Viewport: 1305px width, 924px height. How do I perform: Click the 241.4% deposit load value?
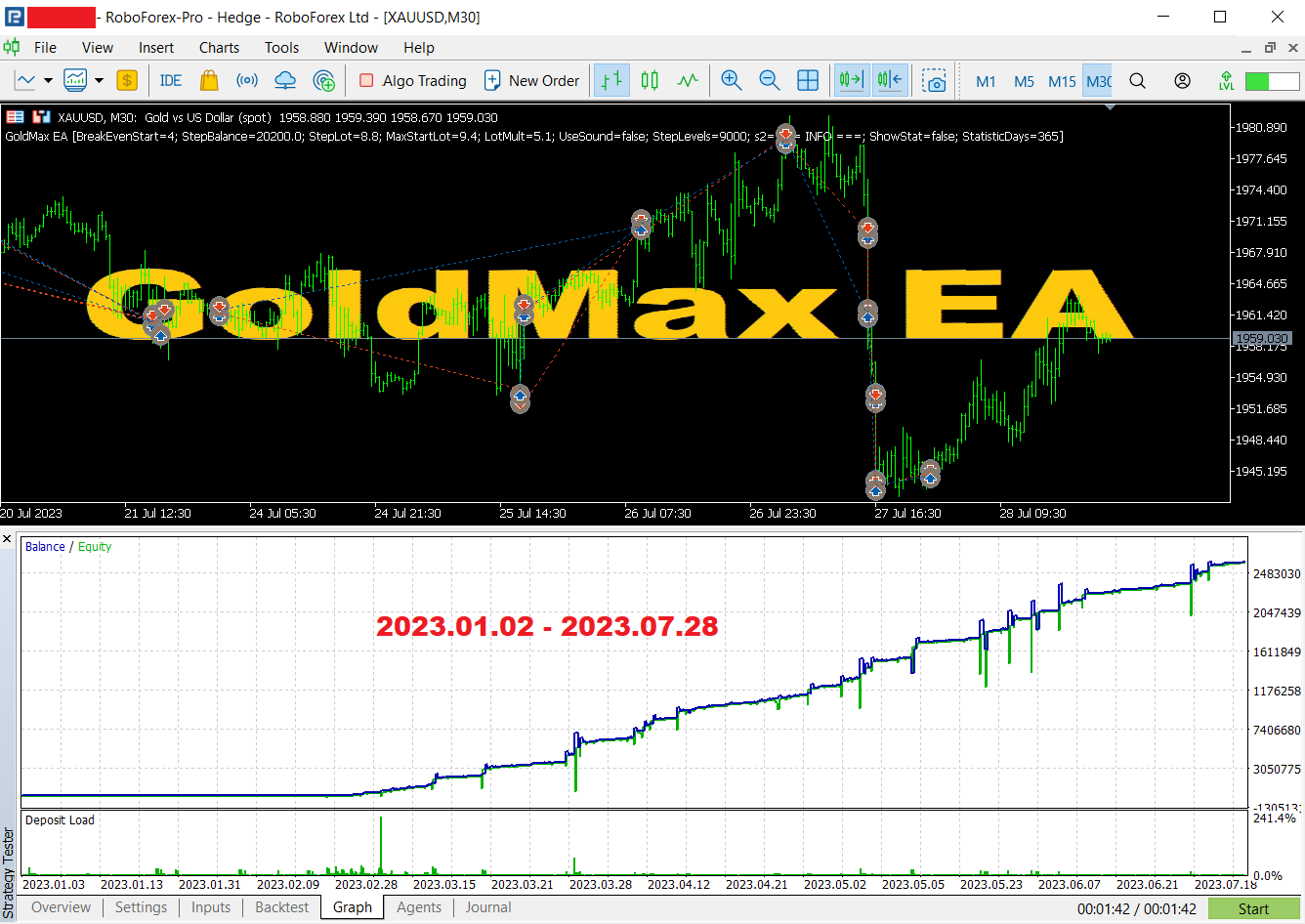[x=1274, y=818]
